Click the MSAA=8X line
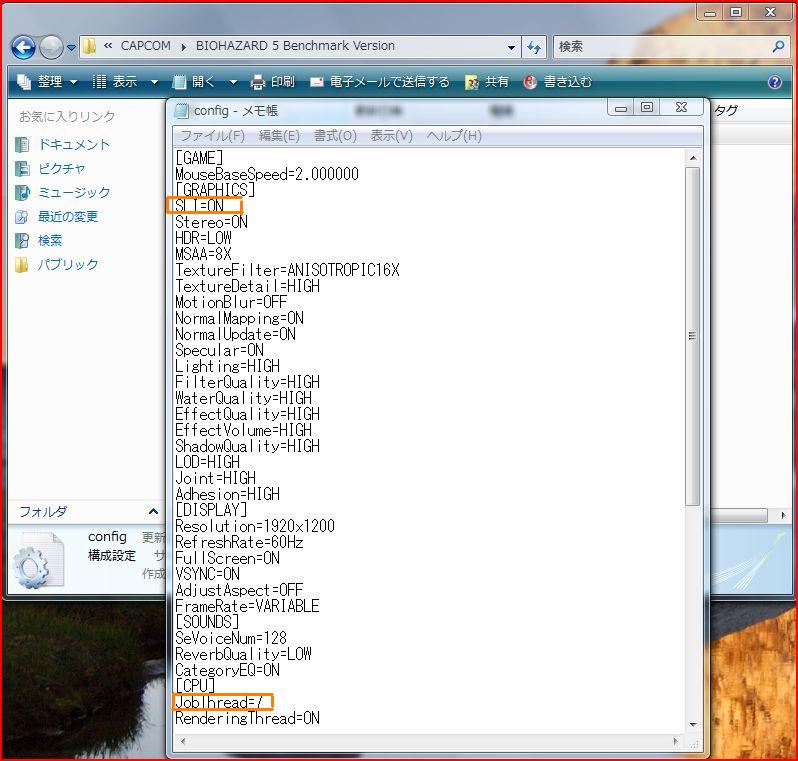 coord(203,254)
